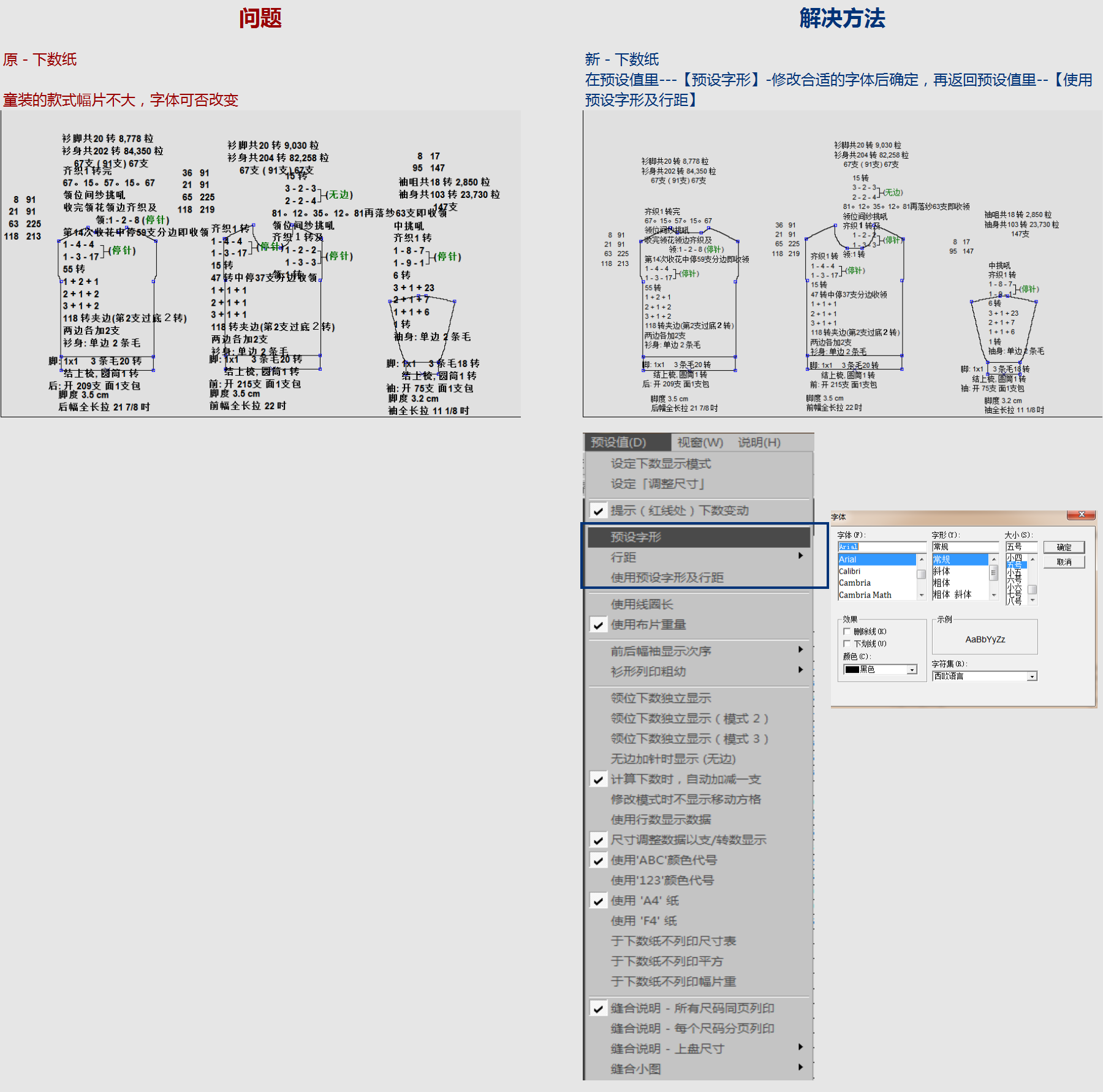Click the font list scroll-down arrow
This screenshot has height=1092, width=1103.
click(x=921, y=595)
